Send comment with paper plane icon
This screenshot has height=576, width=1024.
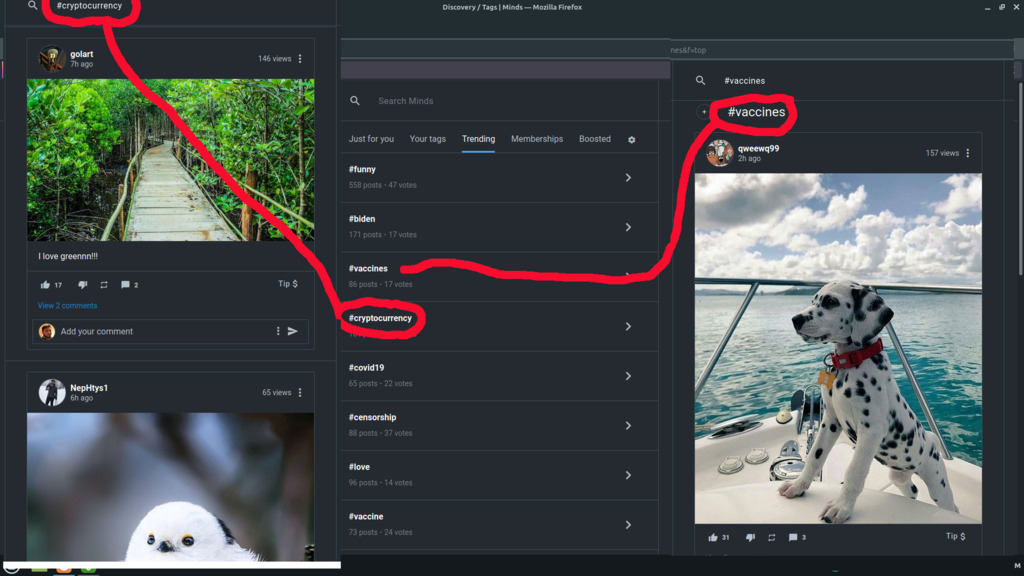(293, 331)
